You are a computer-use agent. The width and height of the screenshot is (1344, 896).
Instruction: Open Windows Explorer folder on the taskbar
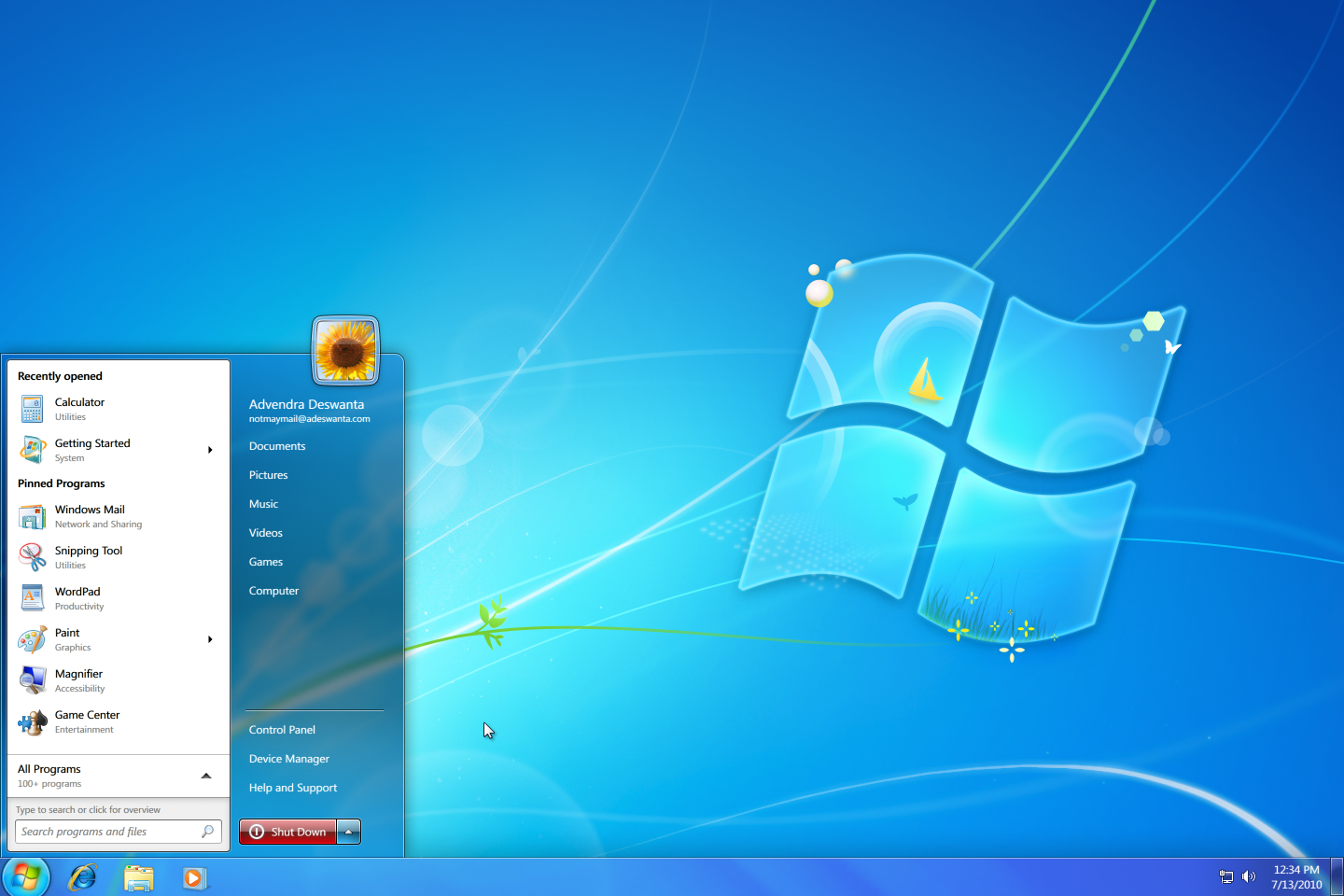(x=139, y=878)
